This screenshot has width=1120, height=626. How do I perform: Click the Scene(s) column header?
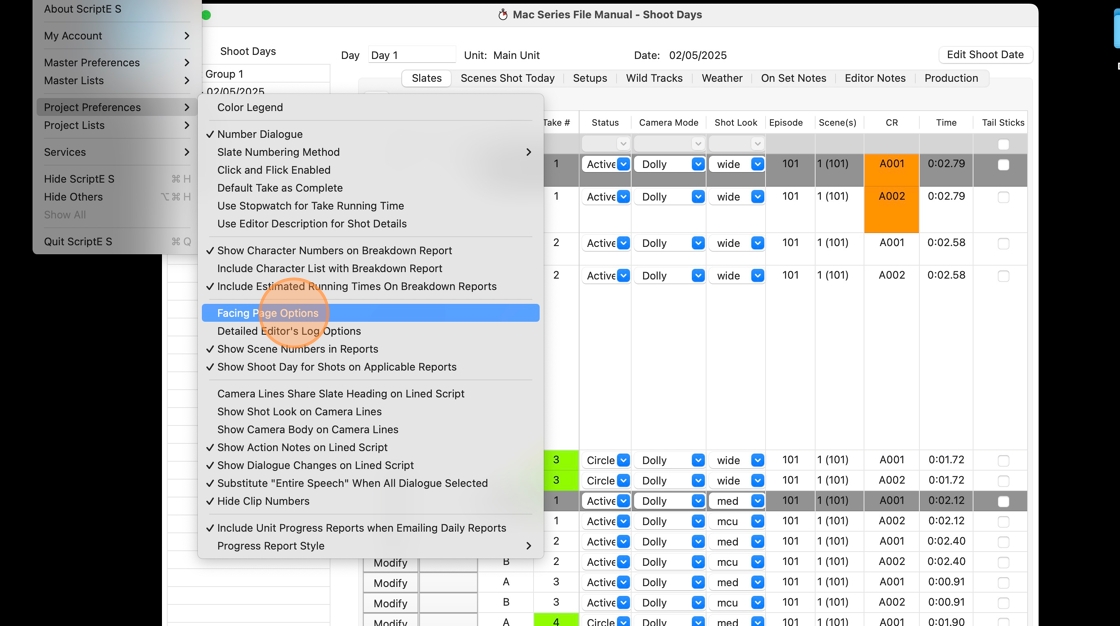click(837, 122)
